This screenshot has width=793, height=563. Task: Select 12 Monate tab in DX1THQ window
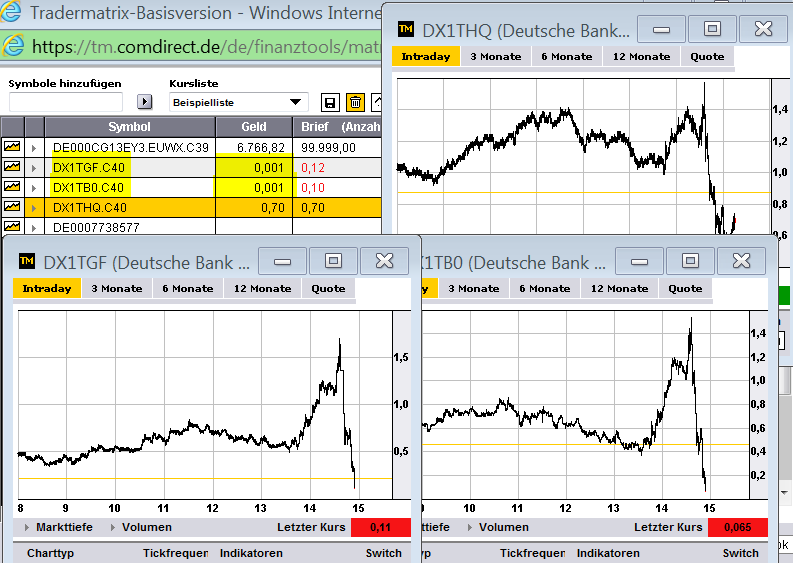coord(641,56)
